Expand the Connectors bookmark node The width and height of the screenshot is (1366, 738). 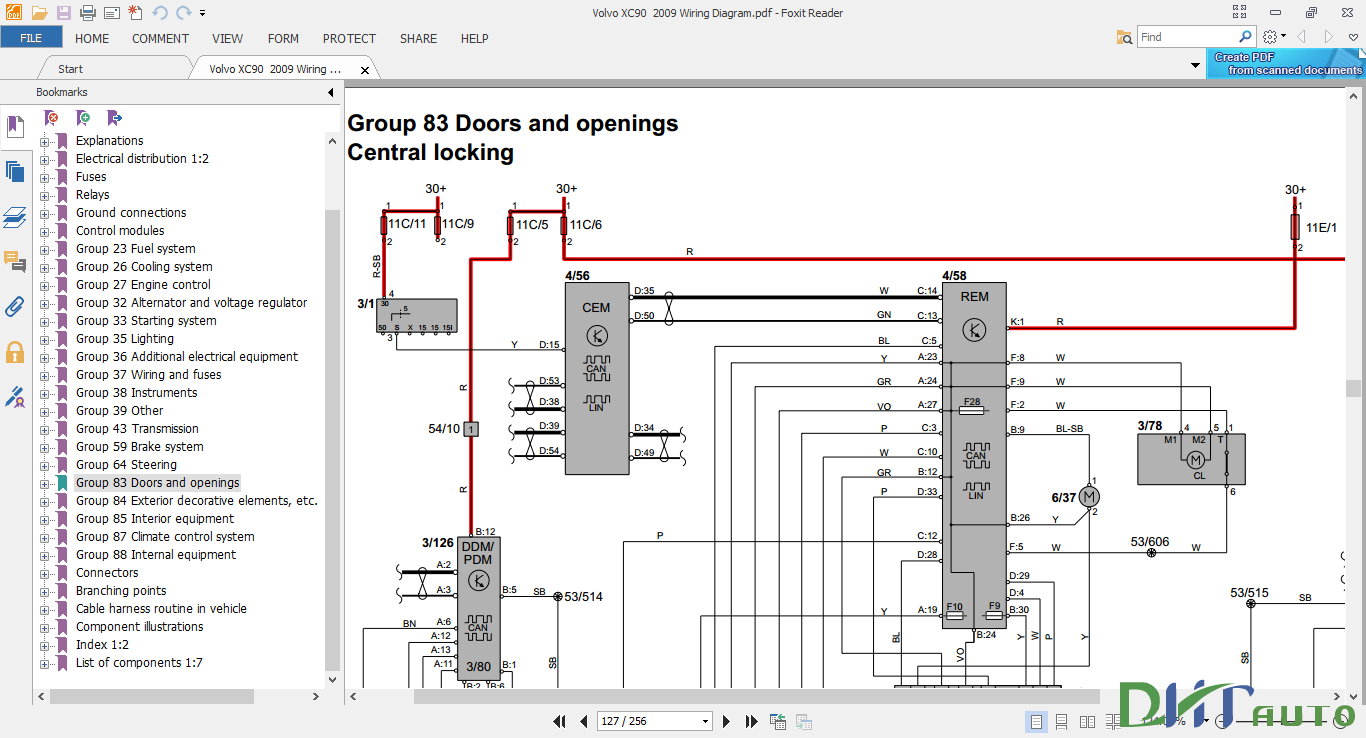click(45, 573)
